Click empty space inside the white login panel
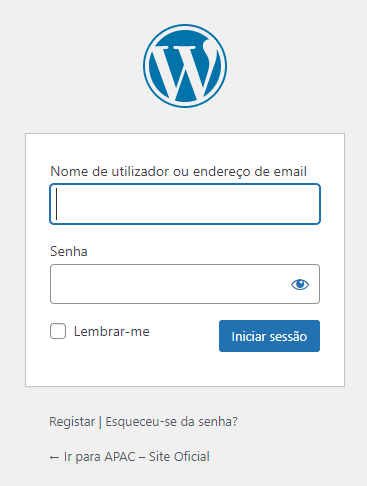Viewport: 367px width, 486px height. click(x=185, y=368)
